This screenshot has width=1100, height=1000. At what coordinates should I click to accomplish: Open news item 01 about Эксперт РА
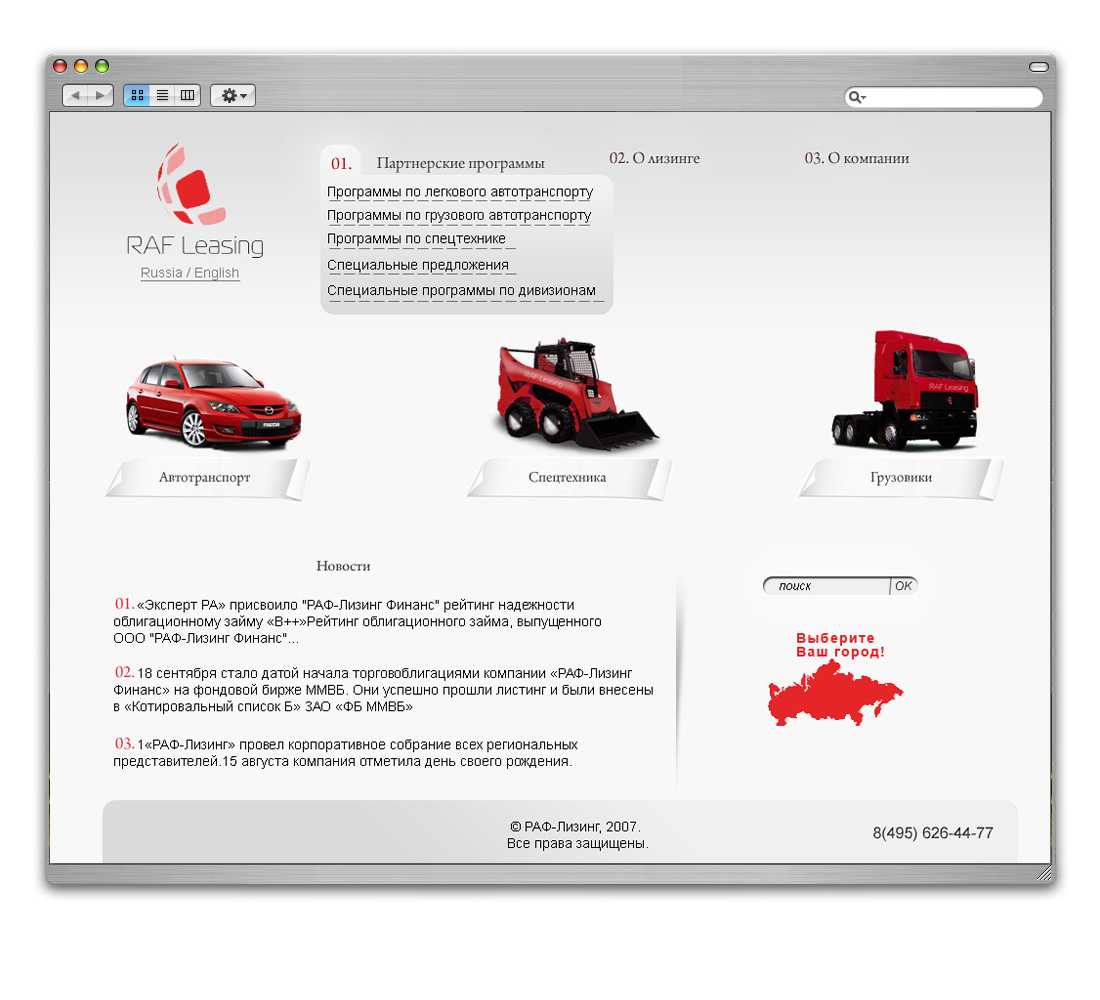tap(358, 621)
